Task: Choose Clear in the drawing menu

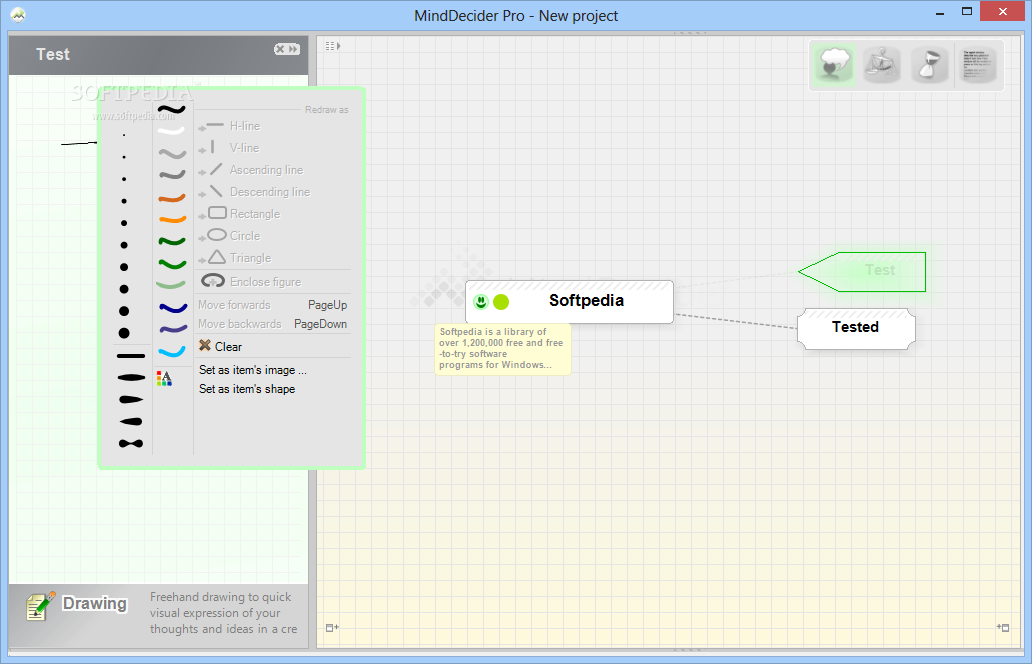Action: pos(228,347)
